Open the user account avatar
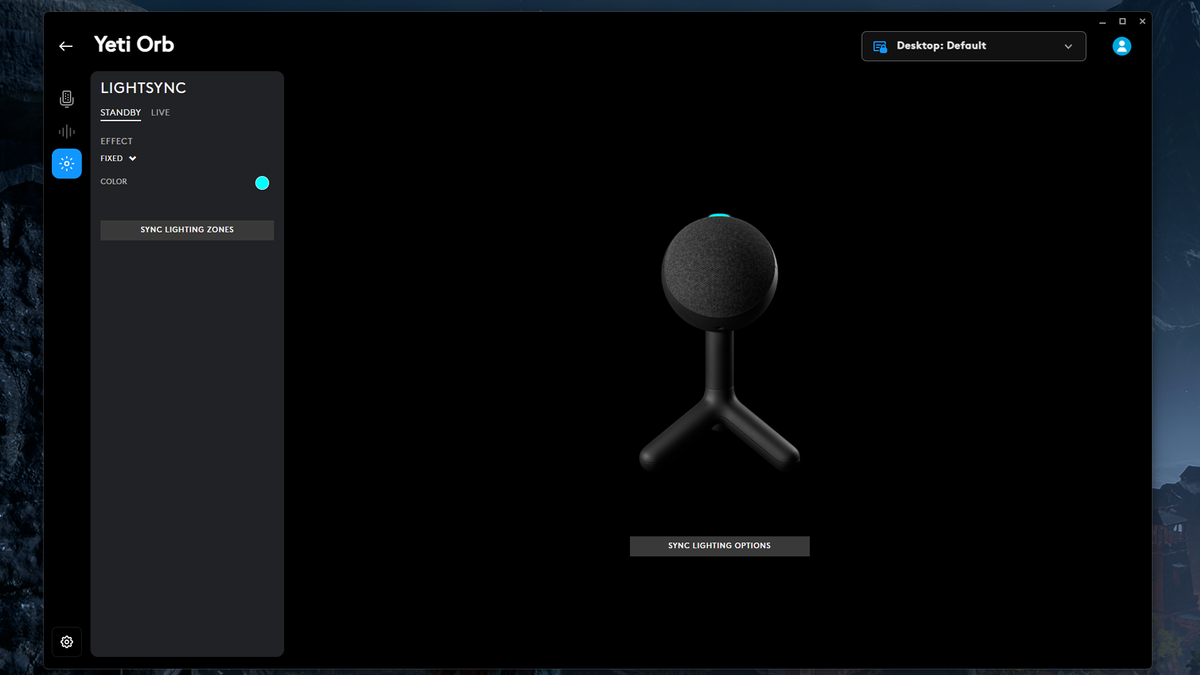The height and width of the screenshot is (675, 1200). coord(1121,46)
